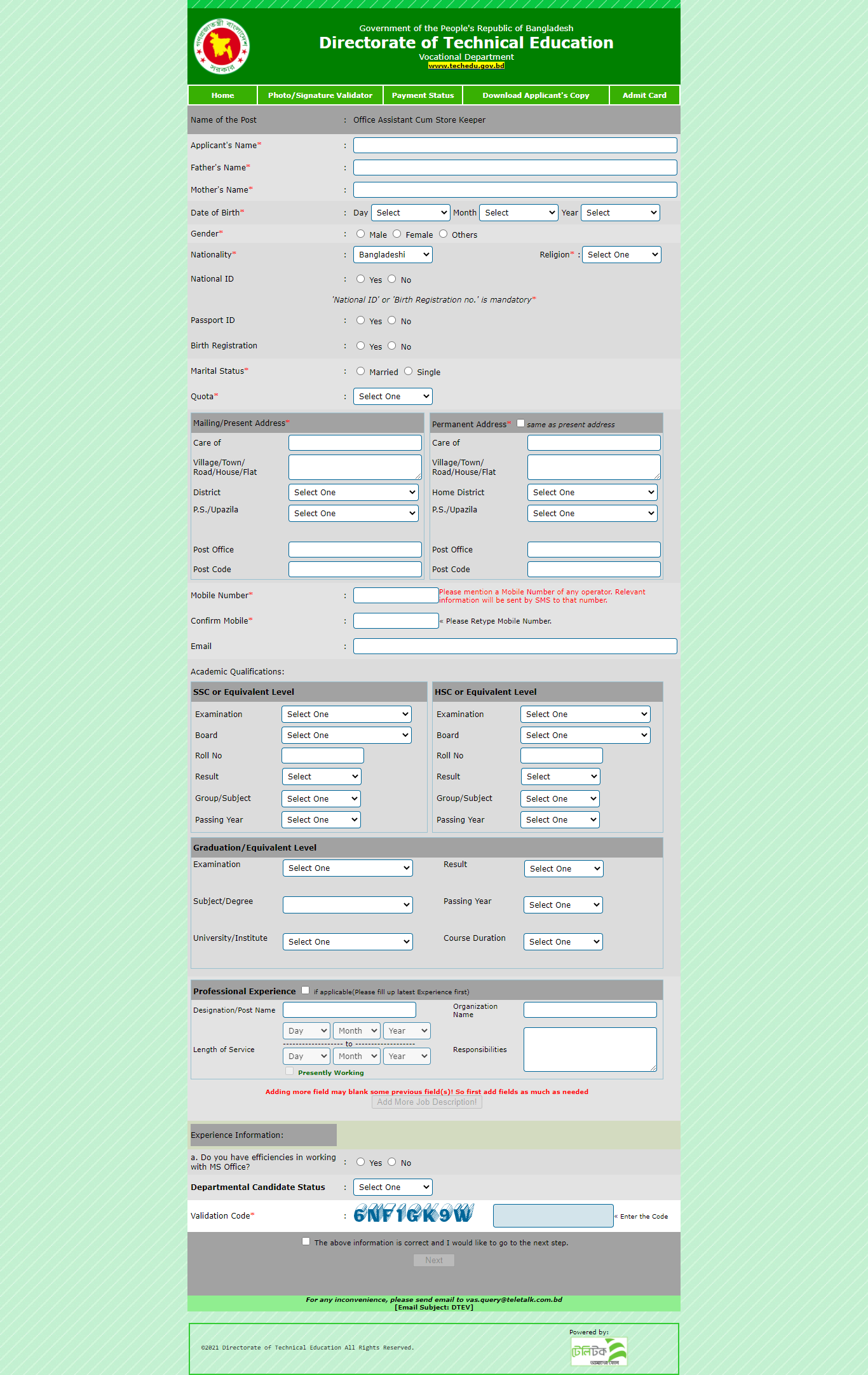
Task: Click the Father's Name input field
Action: 515,168
